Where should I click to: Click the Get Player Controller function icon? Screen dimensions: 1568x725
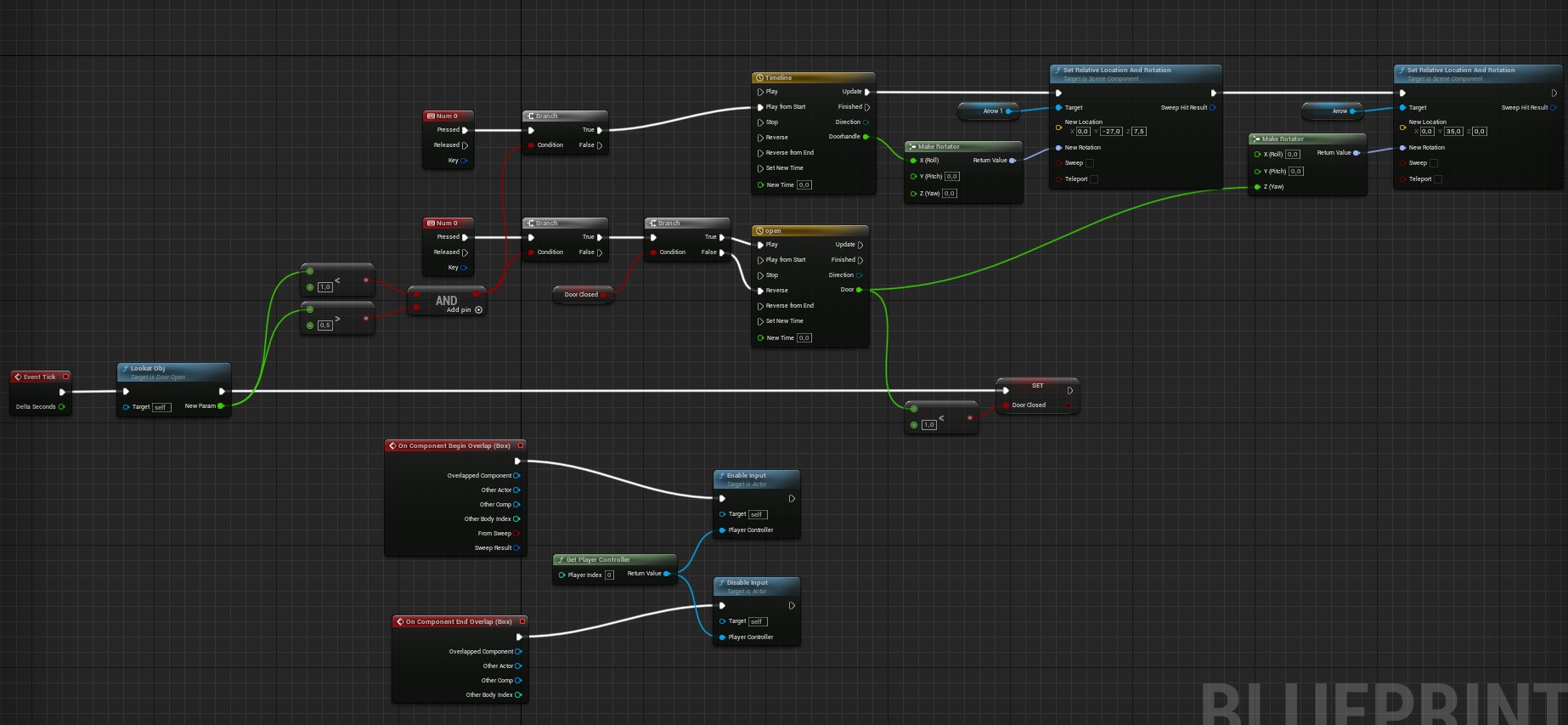561,560
